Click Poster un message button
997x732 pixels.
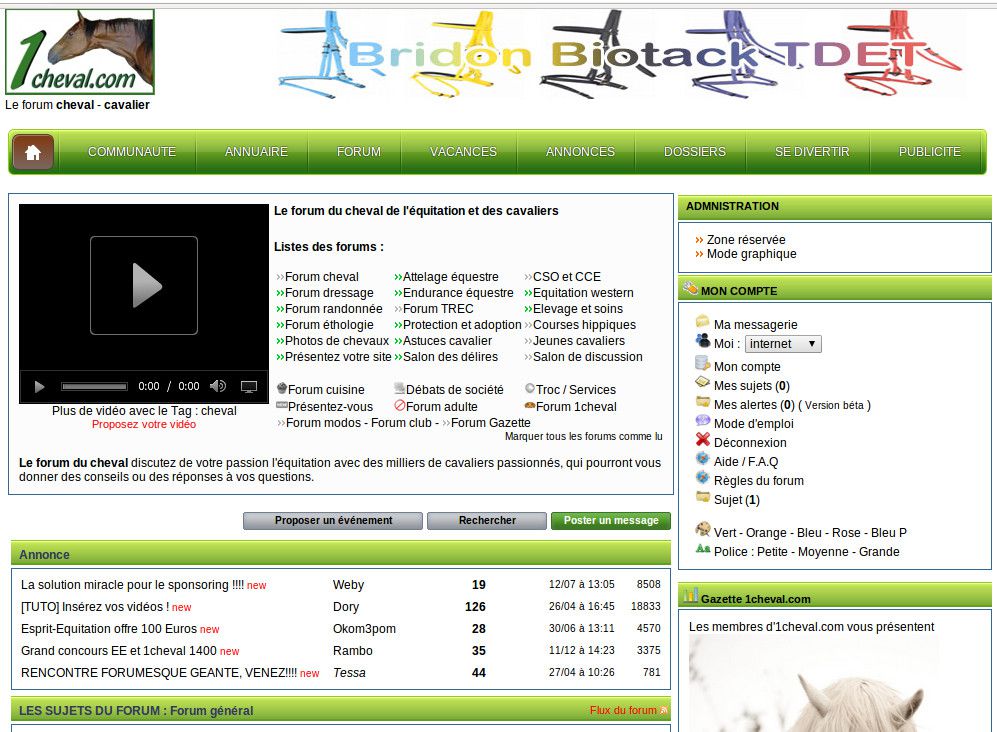pos(611,521)
